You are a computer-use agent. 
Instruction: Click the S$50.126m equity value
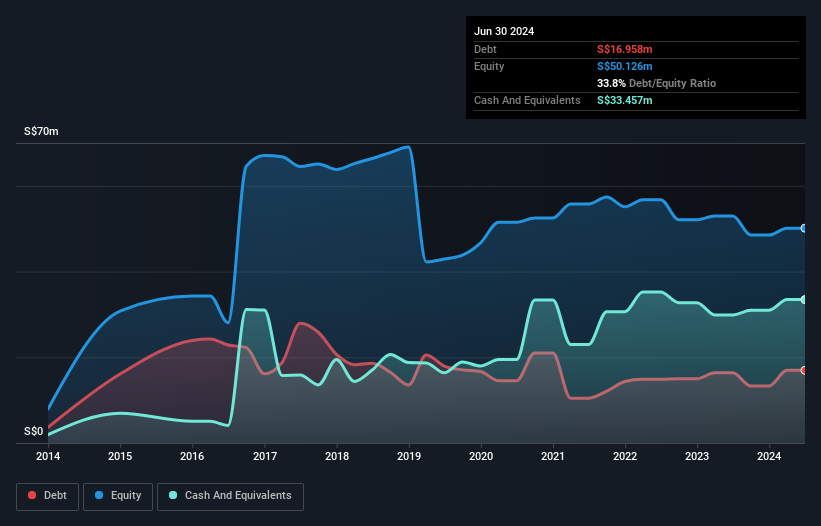[x=625, y=66]
